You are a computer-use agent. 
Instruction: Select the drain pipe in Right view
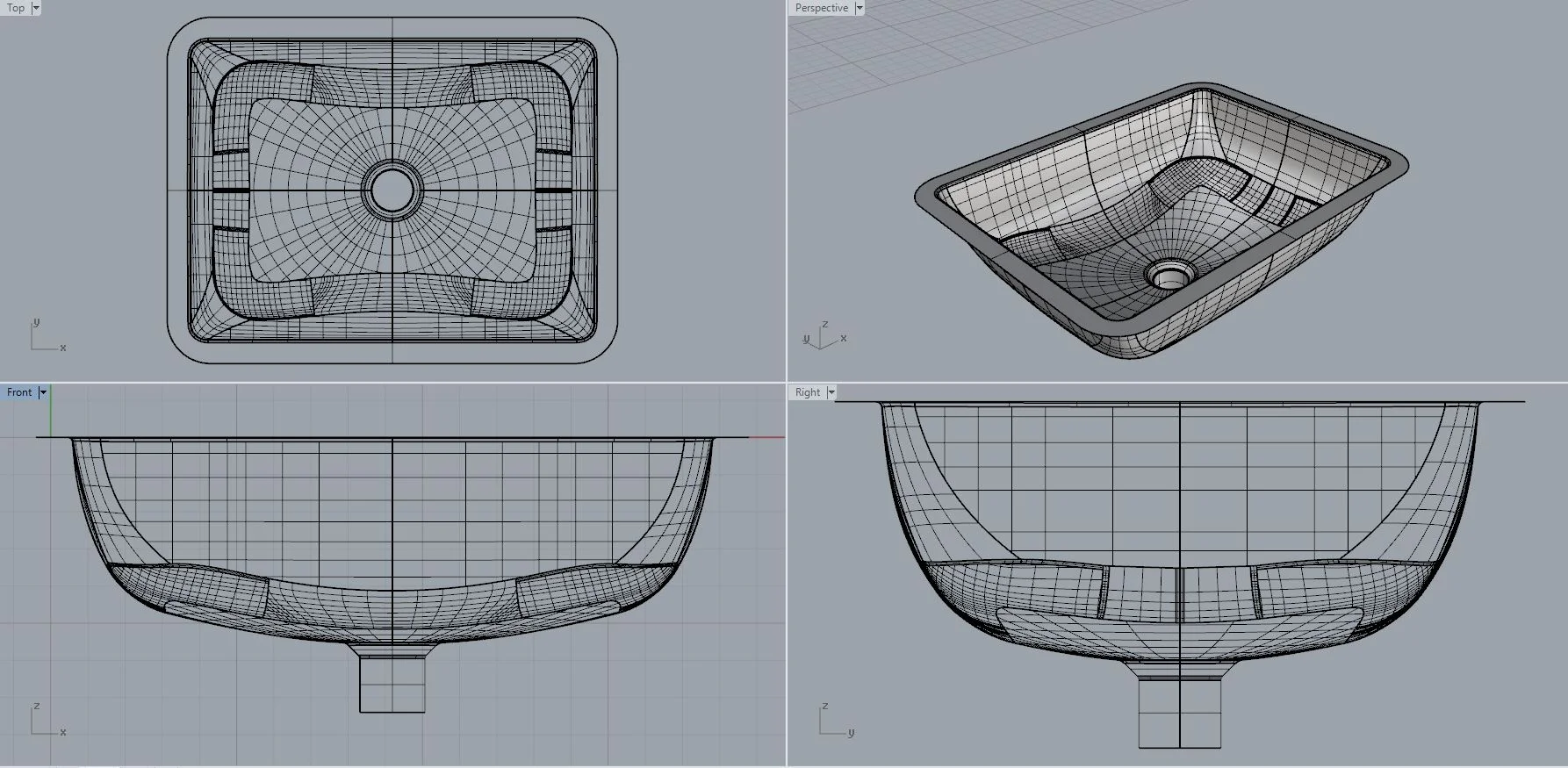pos(1180,713)
